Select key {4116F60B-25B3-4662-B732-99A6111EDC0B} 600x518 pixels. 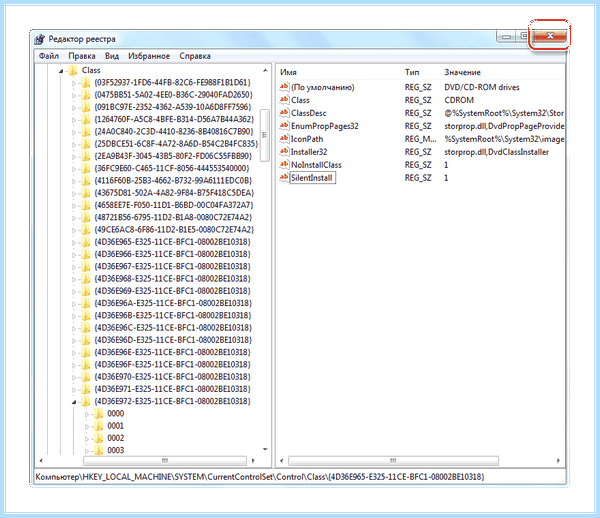click(x=173, y=181)
